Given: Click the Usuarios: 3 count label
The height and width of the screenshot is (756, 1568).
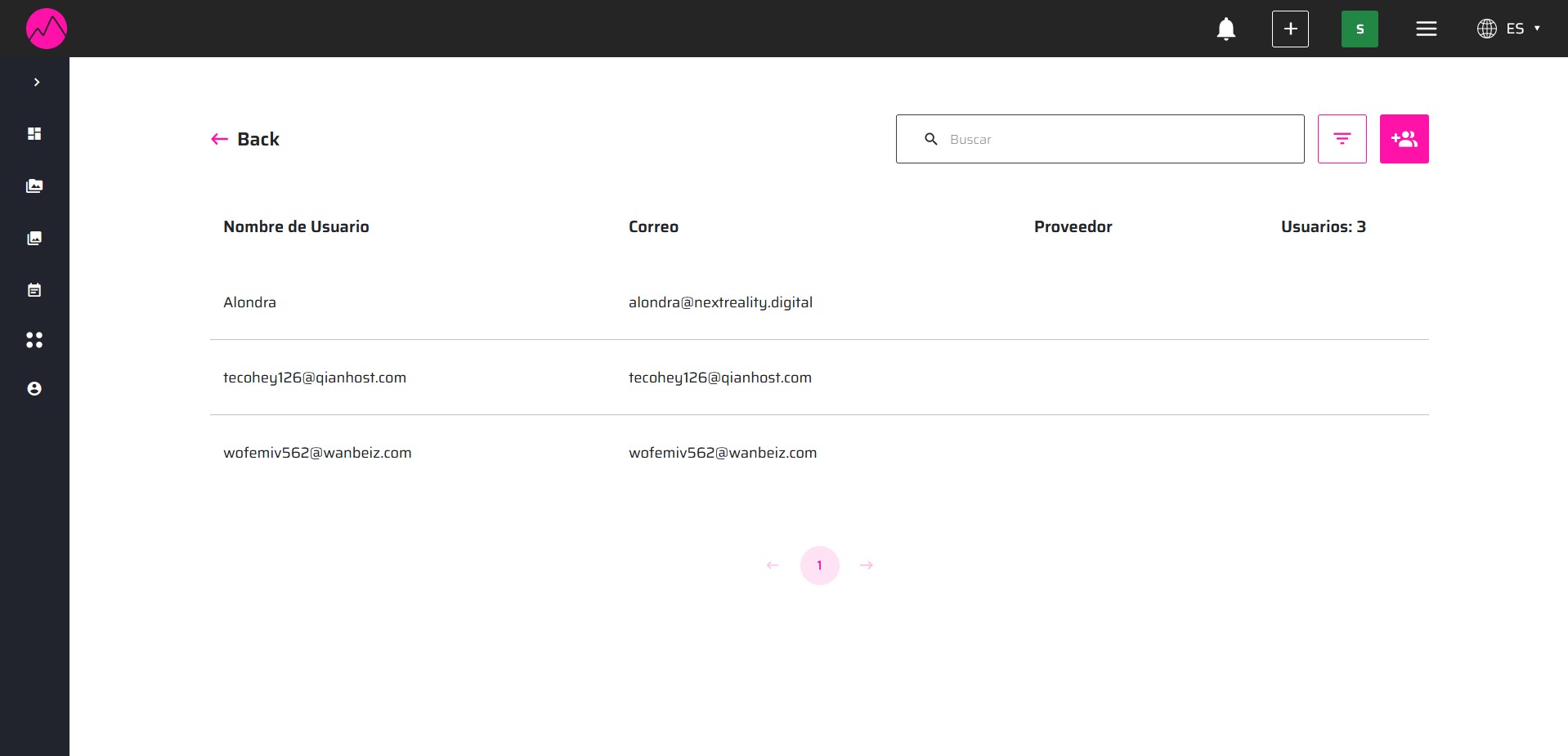Looking at the screenshot, I should 1324,227.
